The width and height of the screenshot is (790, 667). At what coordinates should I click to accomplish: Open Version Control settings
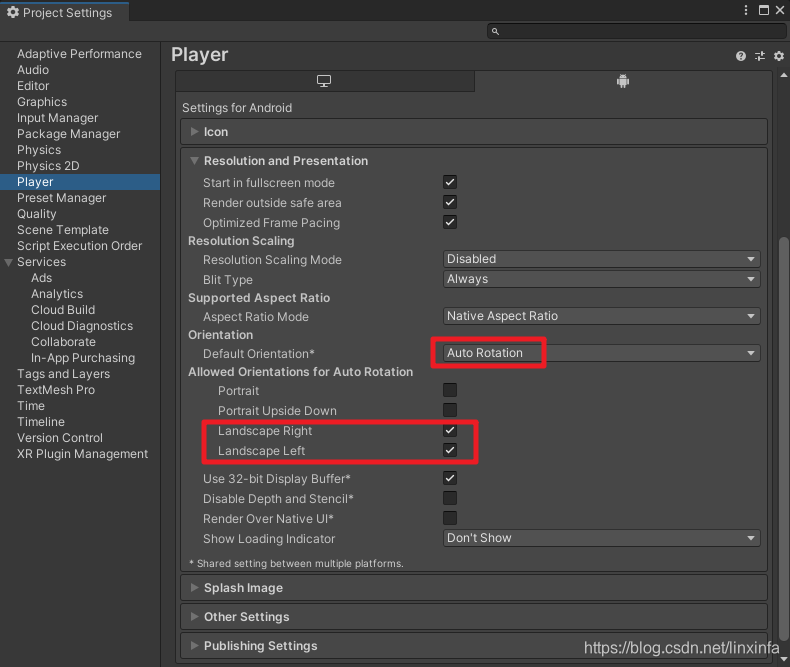click(59, 438)
